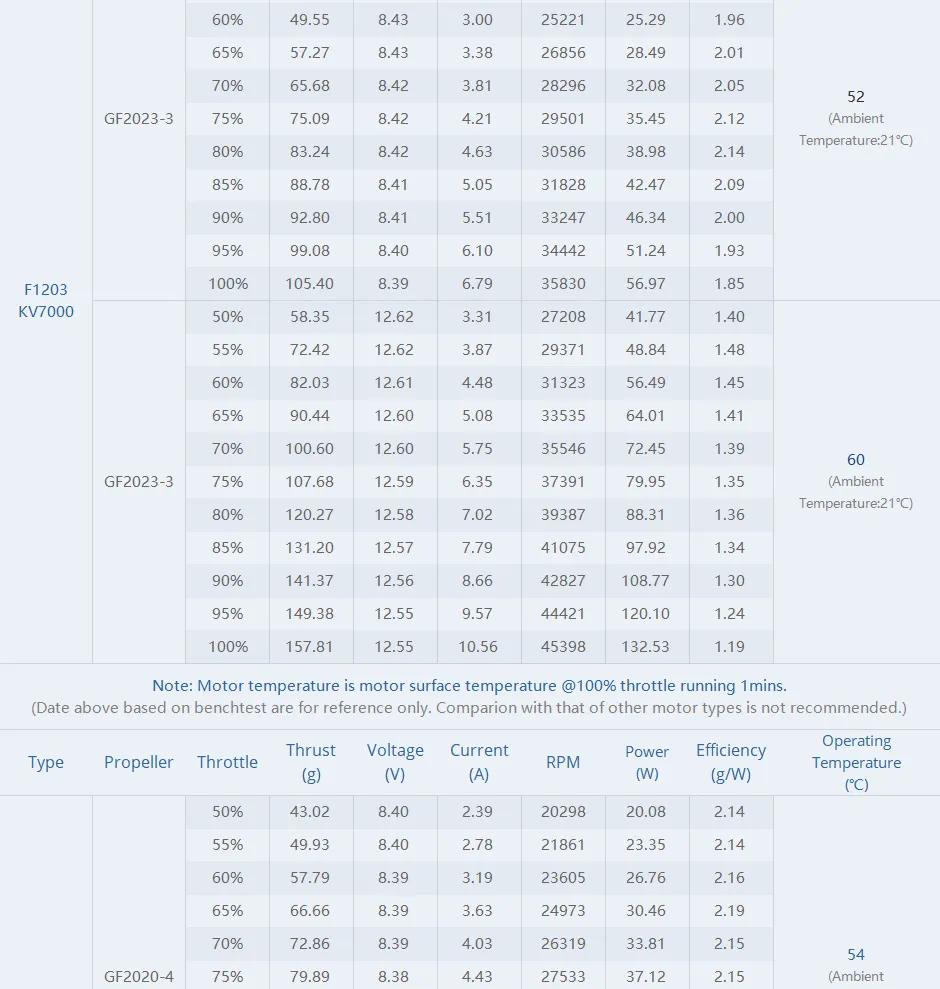Click the F1203 KV7000 motor type cell
This screenshot has width=940, height=989.
click(x=46, y=300)
